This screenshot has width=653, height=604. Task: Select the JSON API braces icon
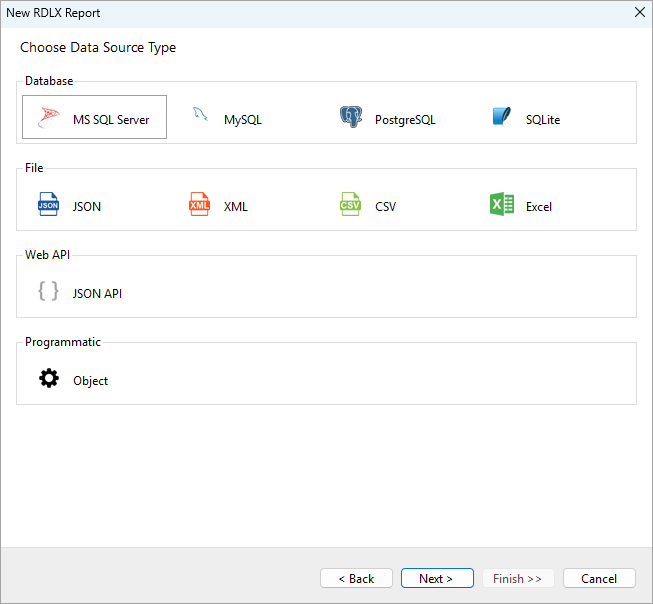[48, 291]
